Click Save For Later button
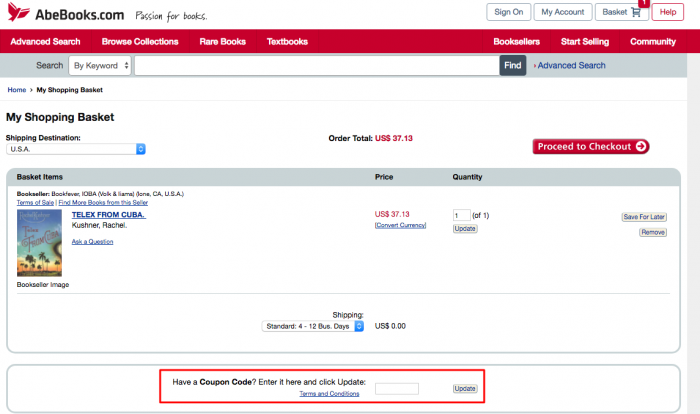 click(x=644, y=217)
